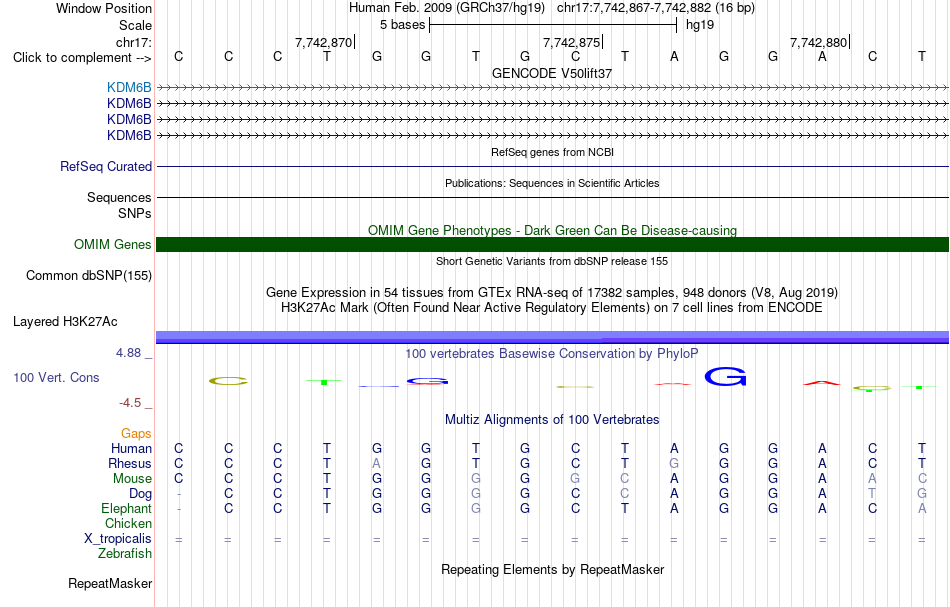This screenshot has height=607, width=950.
Task: Click 'Publications: Sequences in Scientific Articles' title
Action: [552, 183]
